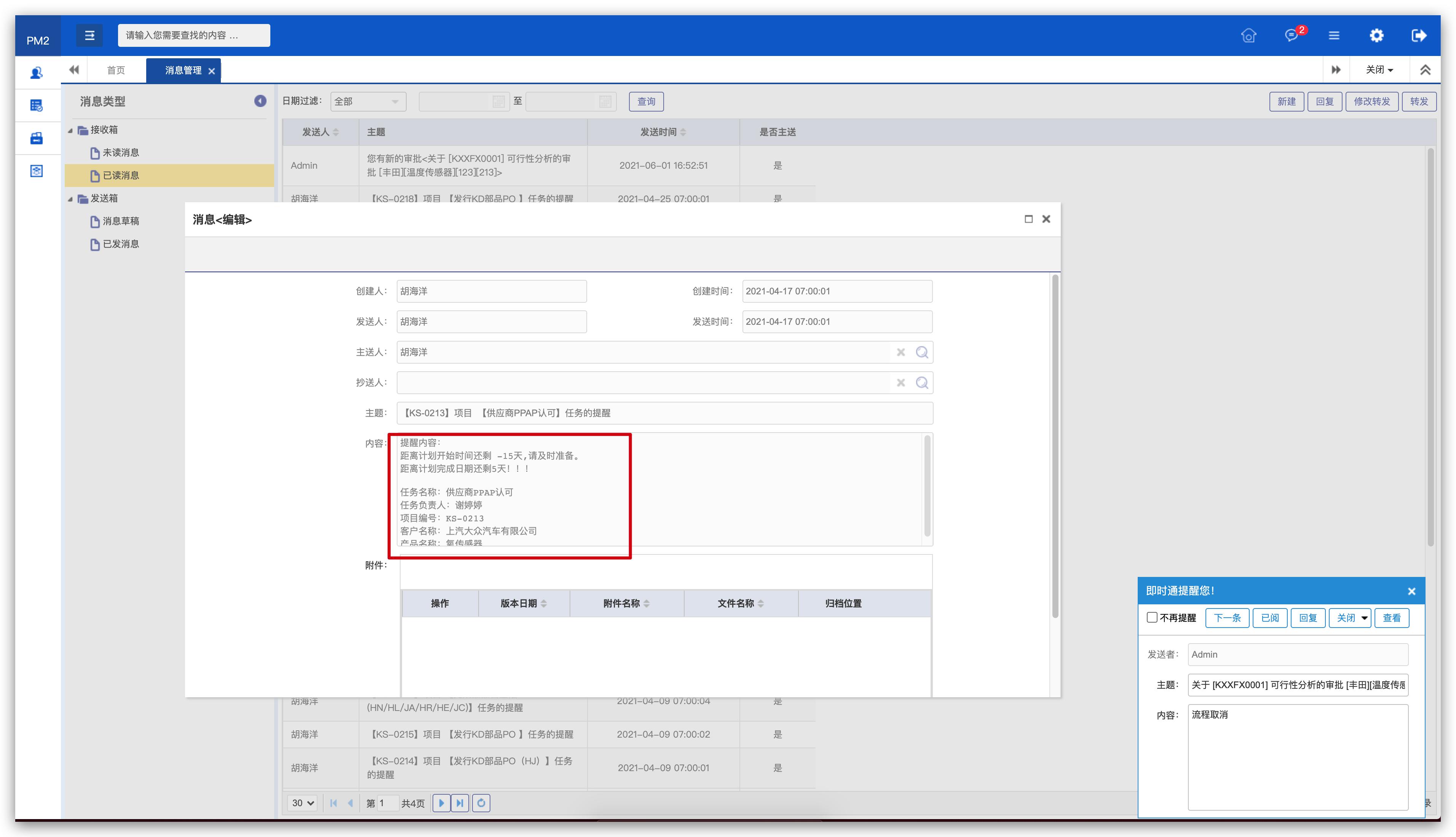
Task: Click the refresh icon in pagination bar
Action: [481, 803]
